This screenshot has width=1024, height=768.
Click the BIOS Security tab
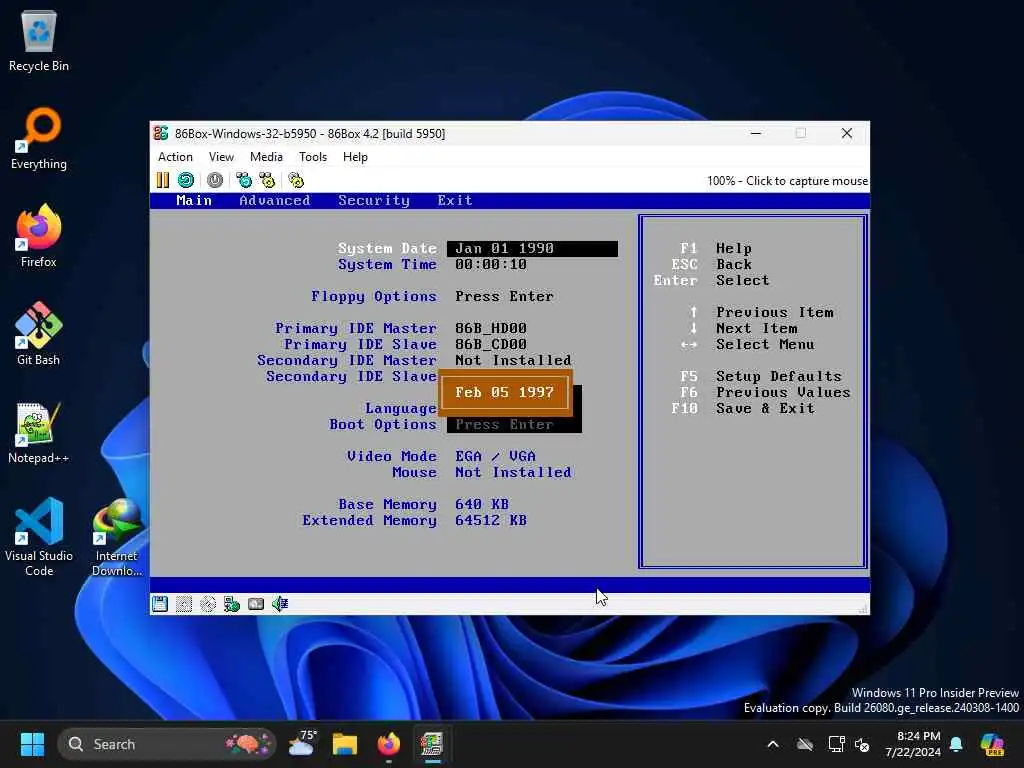coord(374,200)
